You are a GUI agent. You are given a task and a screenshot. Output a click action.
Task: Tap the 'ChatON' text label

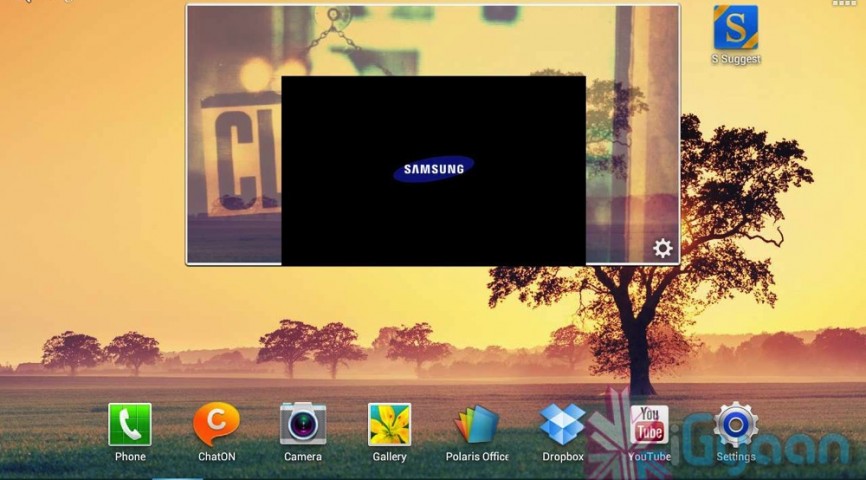(x=216, y=457)
